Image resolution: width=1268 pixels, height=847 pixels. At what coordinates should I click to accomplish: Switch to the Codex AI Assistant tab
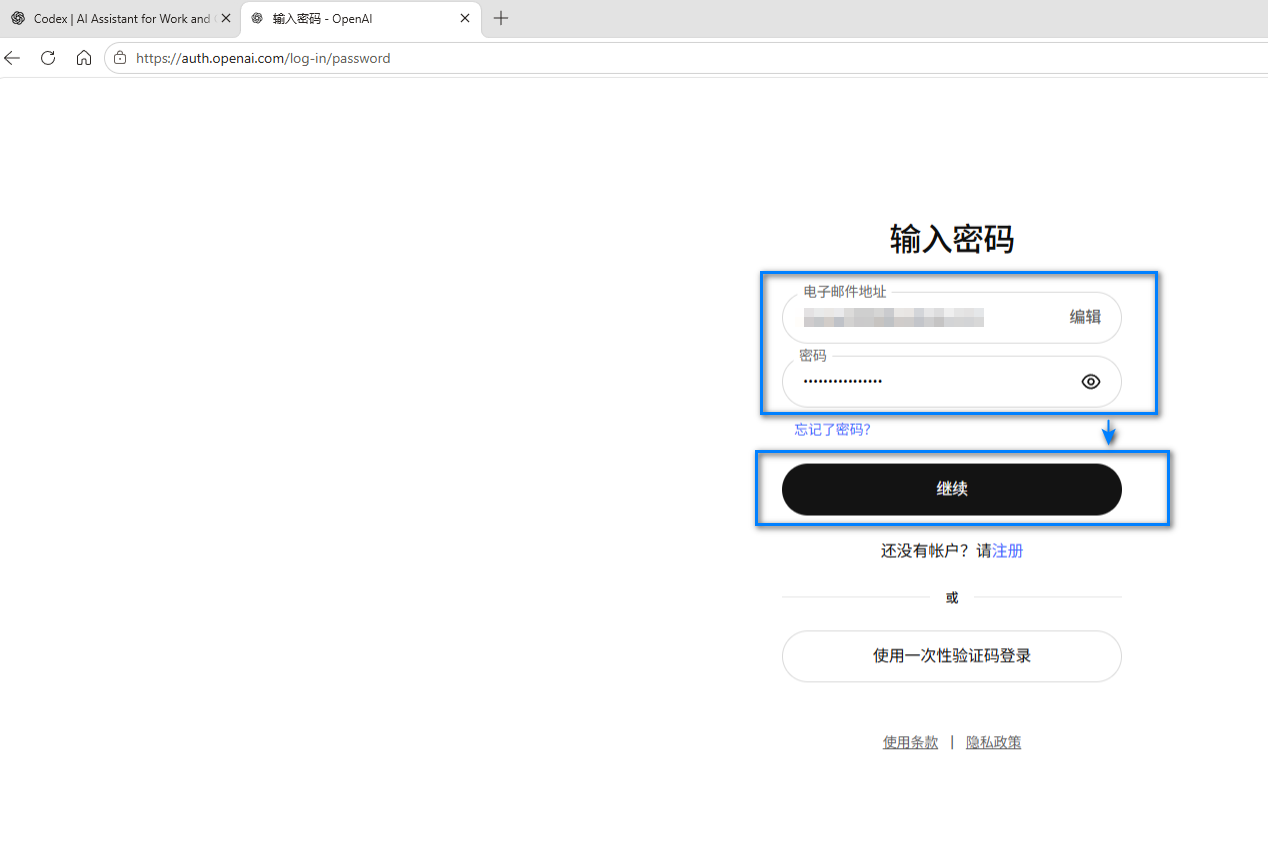121,18
